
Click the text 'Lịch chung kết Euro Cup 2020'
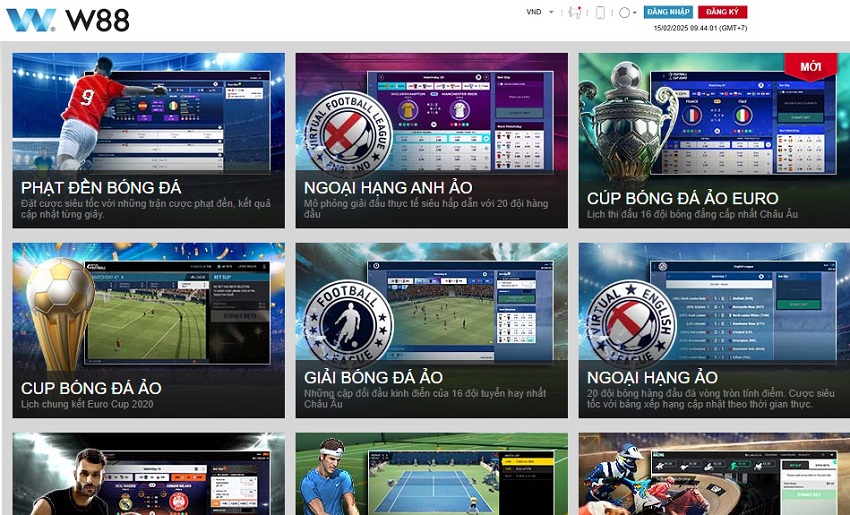(87, 404)
